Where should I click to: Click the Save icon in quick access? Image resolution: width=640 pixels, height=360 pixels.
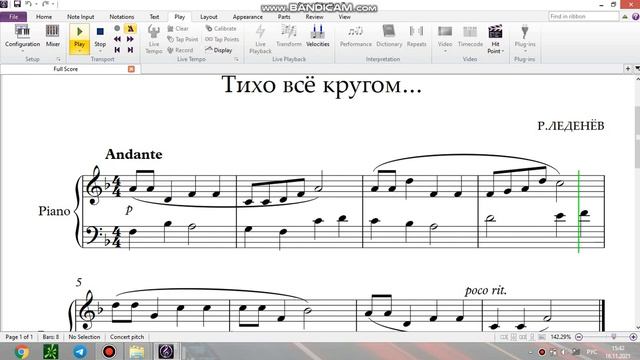click(x=17, y=4)
